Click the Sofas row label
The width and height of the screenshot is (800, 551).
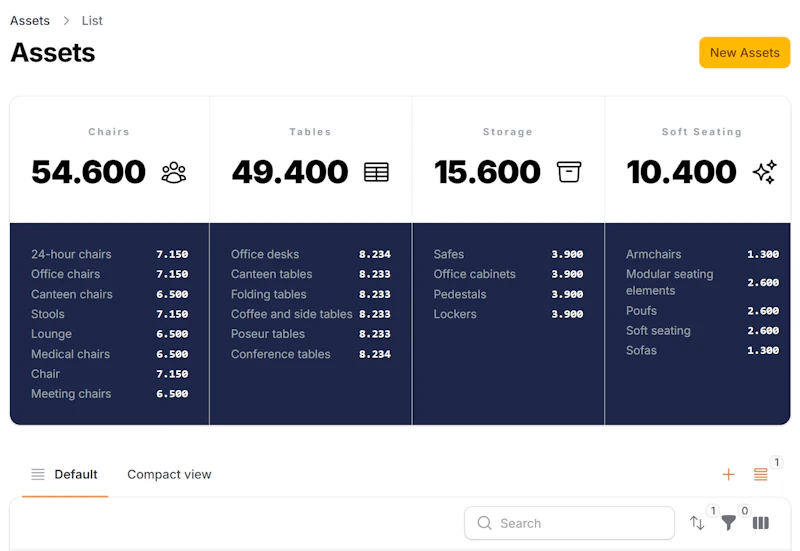pos(641,350)
